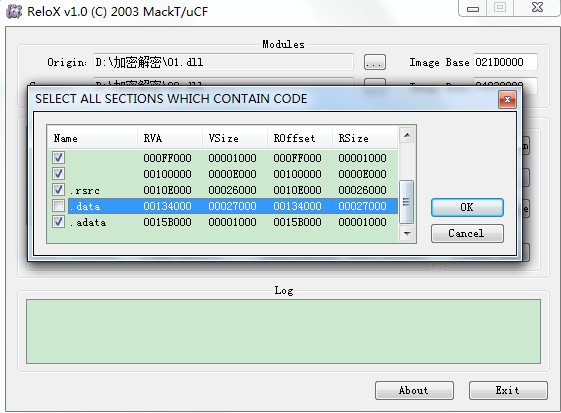Screen dimensions: 561x413
Task: Click scroll down arrow in section list
Action: [407, 234]
